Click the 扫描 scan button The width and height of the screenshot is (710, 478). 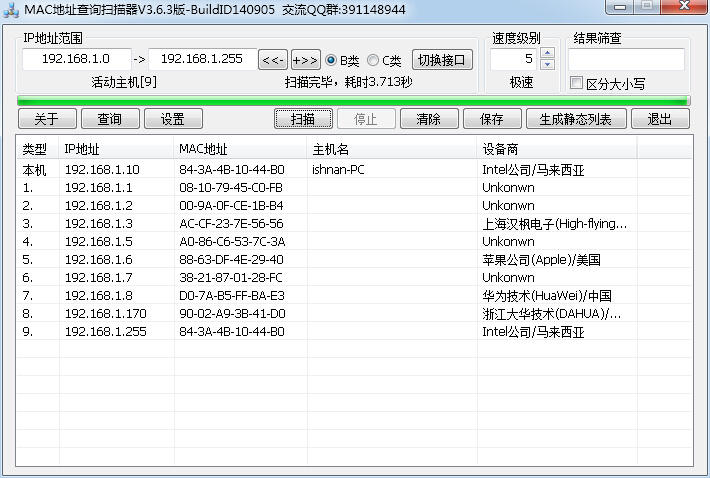pyautogui.click(x=303, y=119)
